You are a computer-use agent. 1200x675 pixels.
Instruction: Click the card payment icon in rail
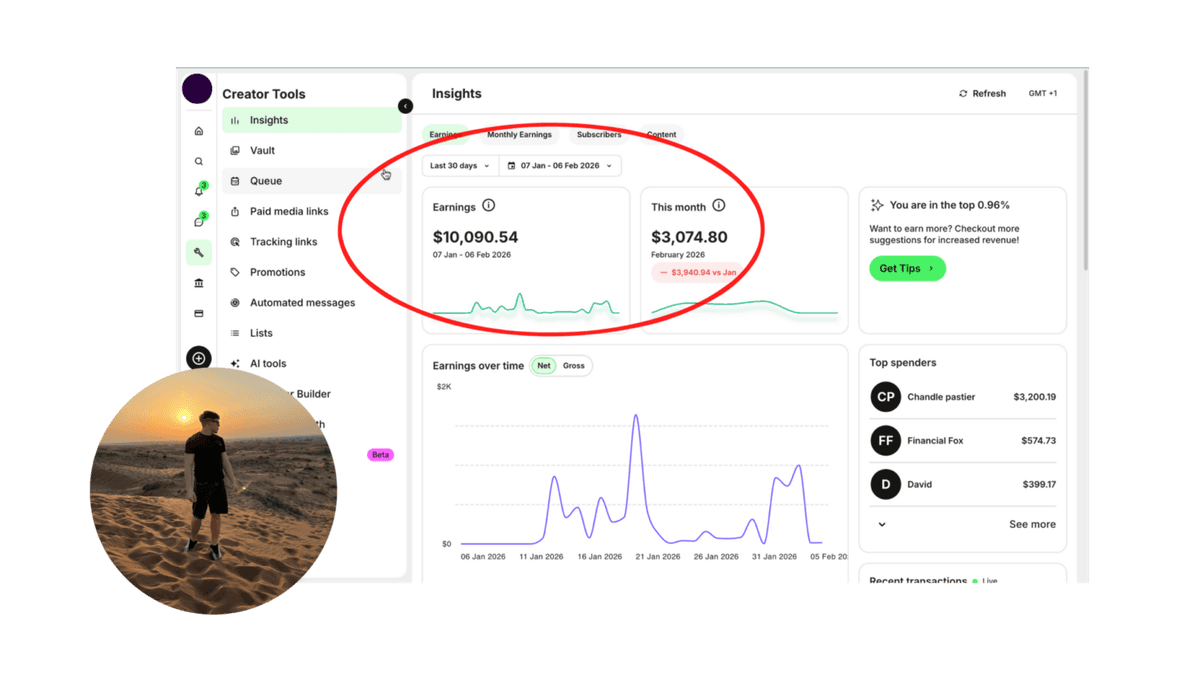click(x=198, y=313)
